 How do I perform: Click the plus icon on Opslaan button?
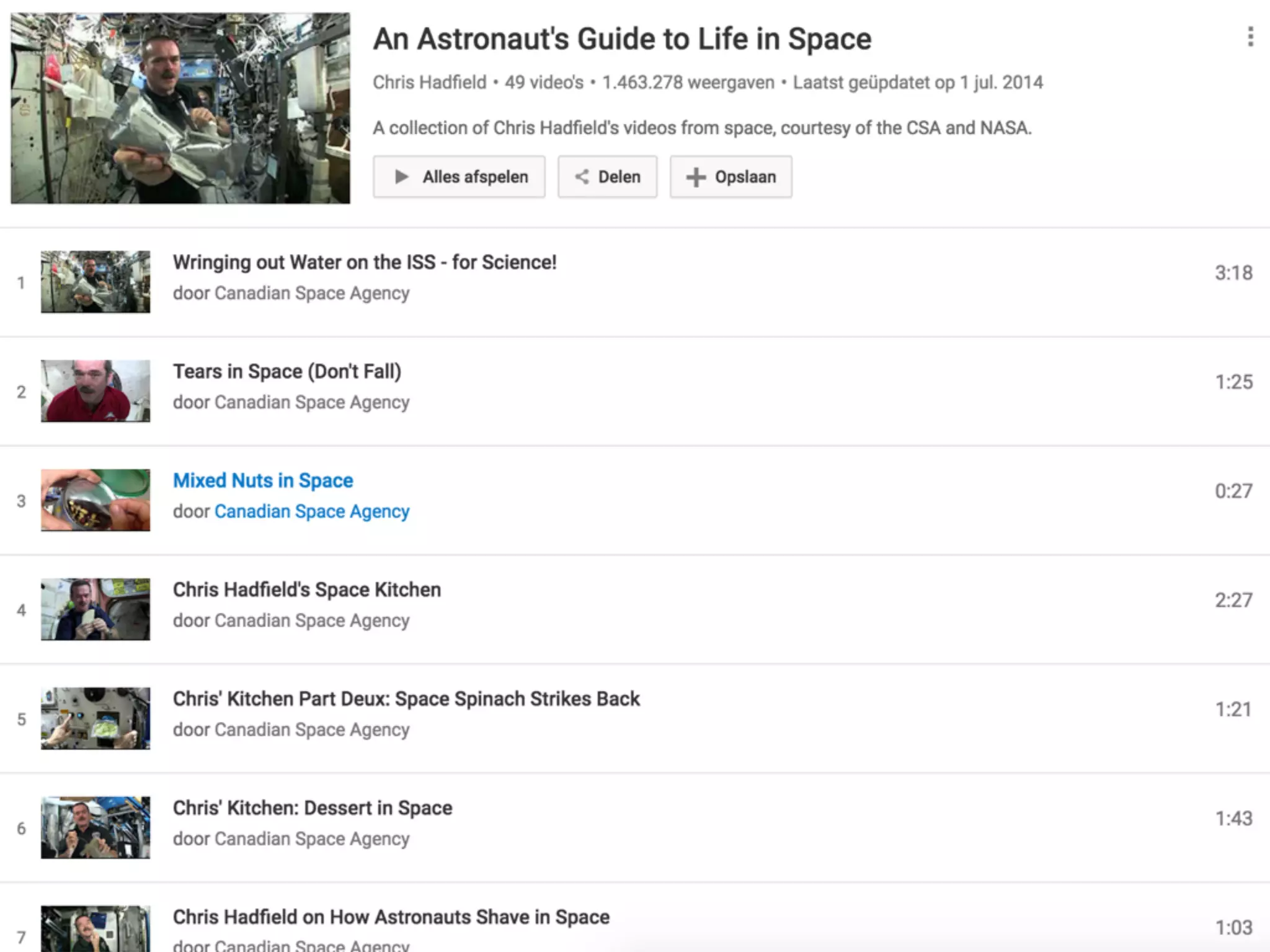tap(696, 177)
